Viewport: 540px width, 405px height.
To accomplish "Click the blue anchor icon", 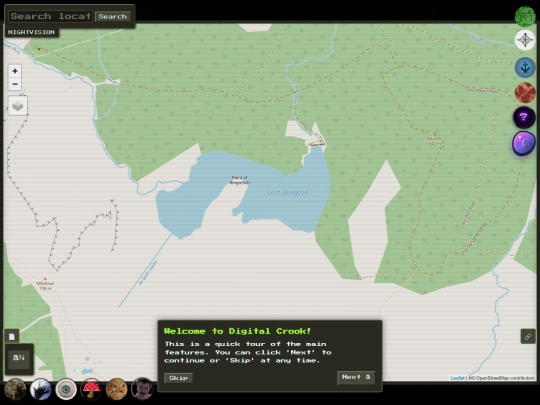I will pos(525,67).
